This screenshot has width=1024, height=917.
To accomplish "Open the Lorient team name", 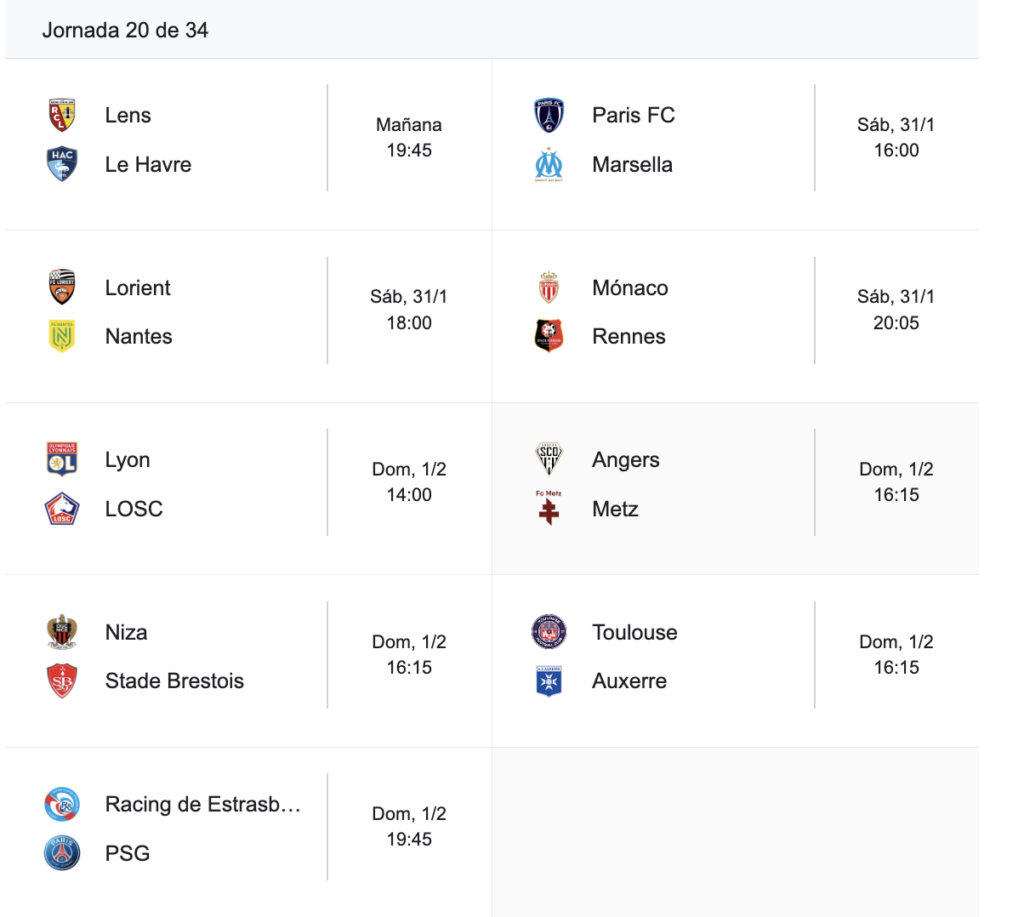I will (138, 288).
